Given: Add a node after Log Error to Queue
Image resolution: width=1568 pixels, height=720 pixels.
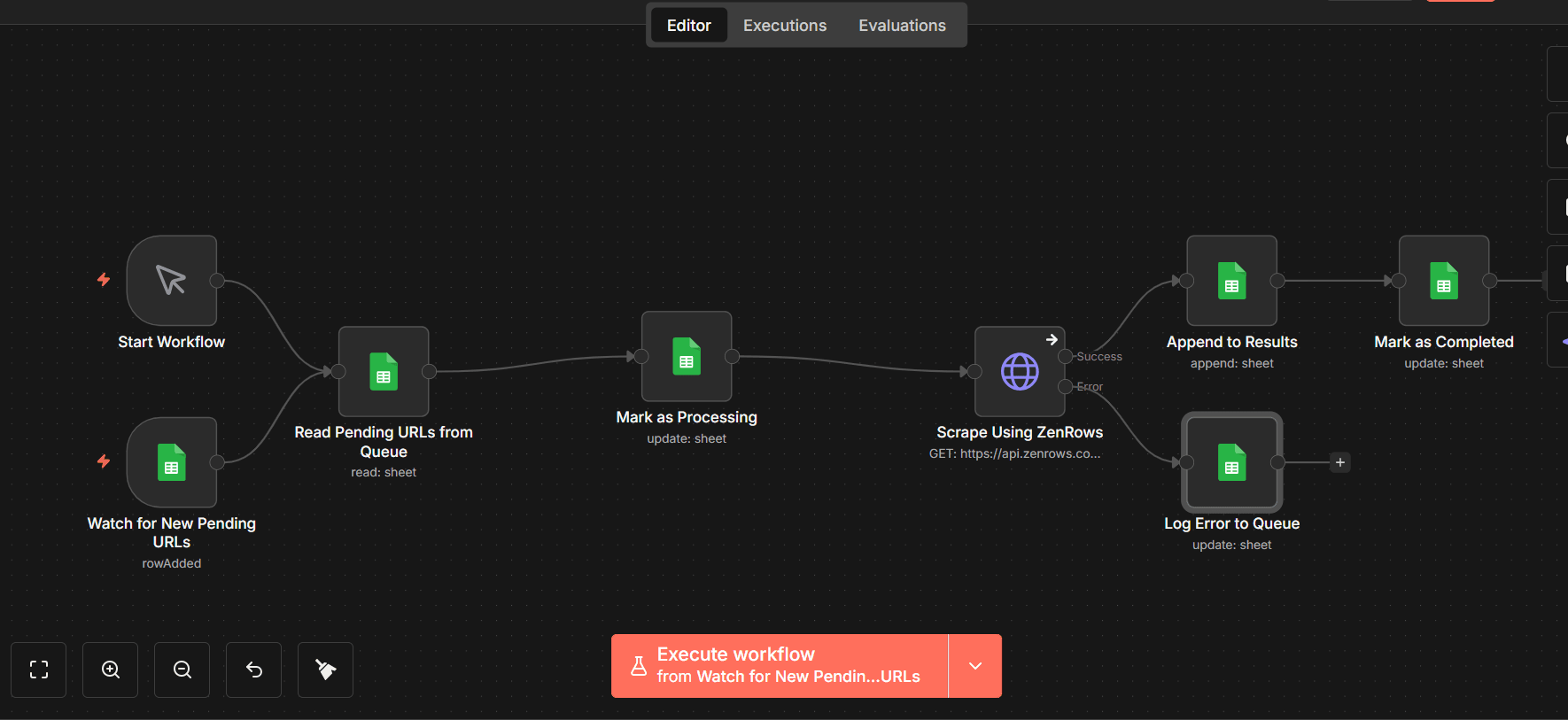Looking at the screenshot, I should [x=1340, y=462].
